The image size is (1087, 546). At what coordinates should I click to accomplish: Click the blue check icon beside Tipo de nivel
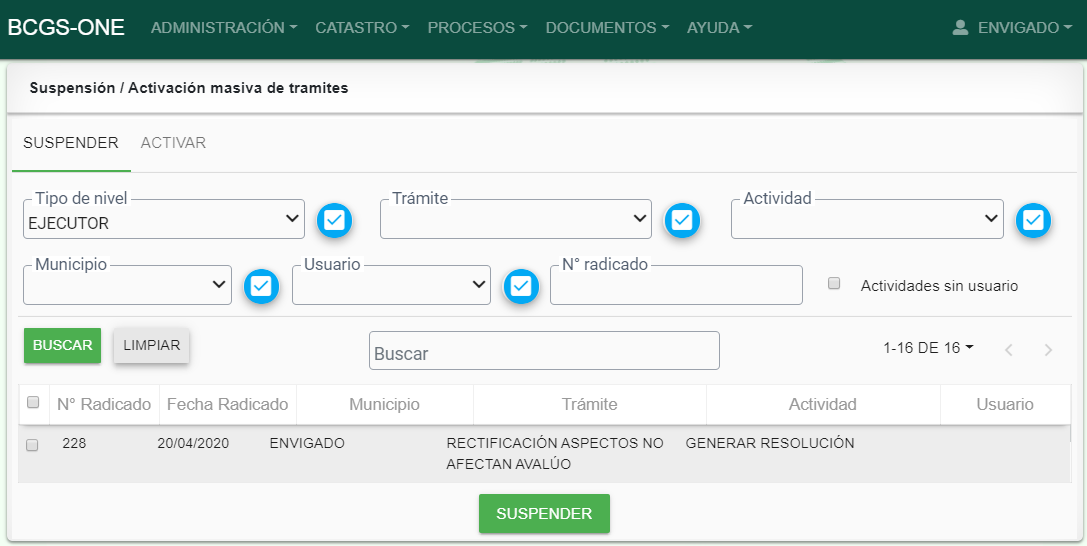(335, 220)
